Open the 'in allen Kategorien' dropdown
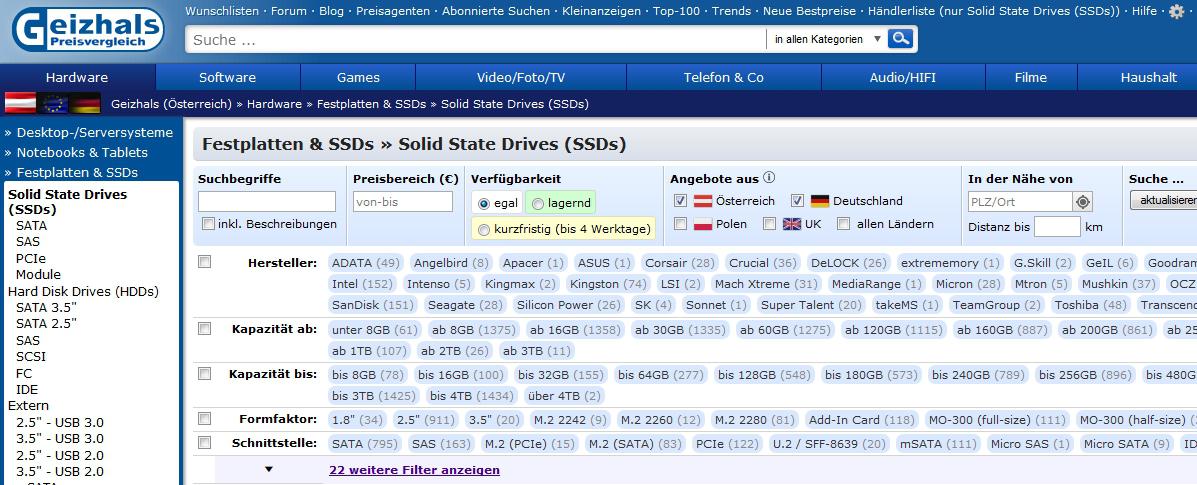This screenshot has height=485, width=1197. coord(827,39)
